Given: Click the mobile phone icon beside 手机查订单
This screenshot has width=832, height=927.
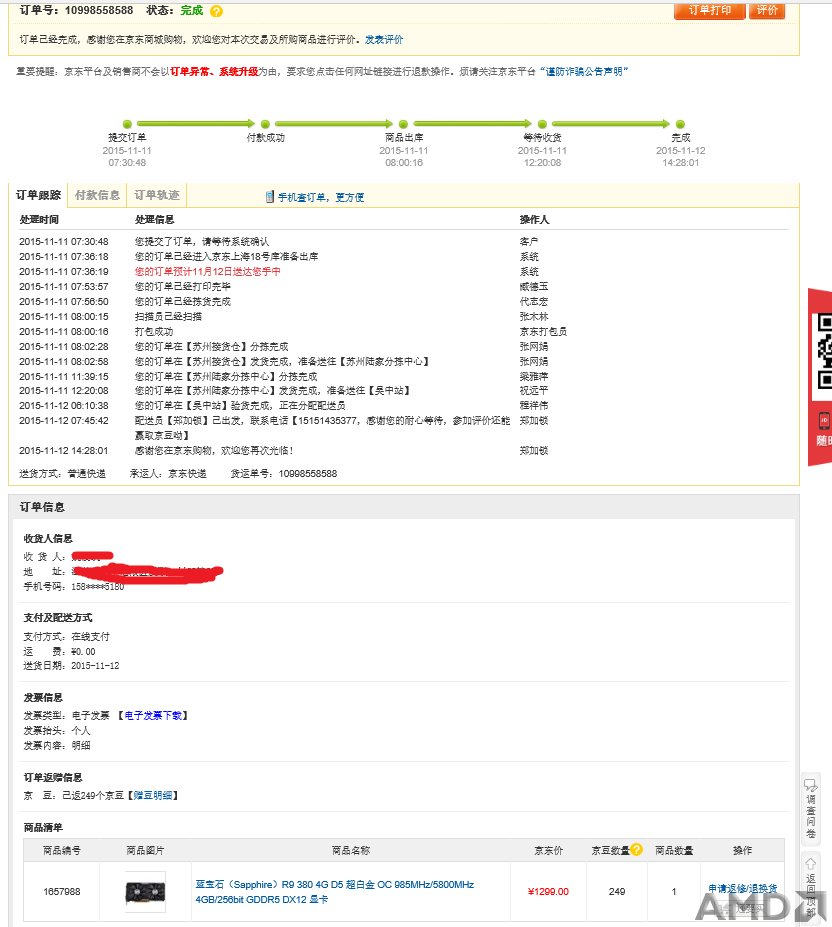Looking at the screenshot, I should click(270, 197).
